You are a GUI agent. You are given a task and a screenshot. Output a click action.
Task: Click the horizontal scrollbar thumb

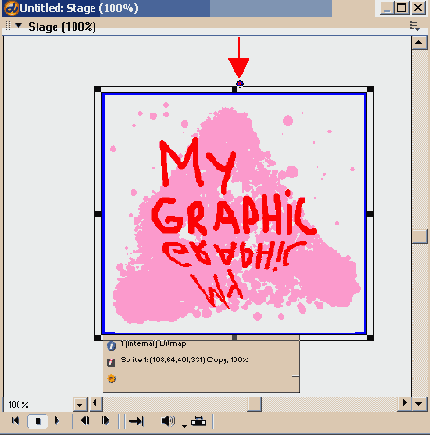tap(255, 404)
